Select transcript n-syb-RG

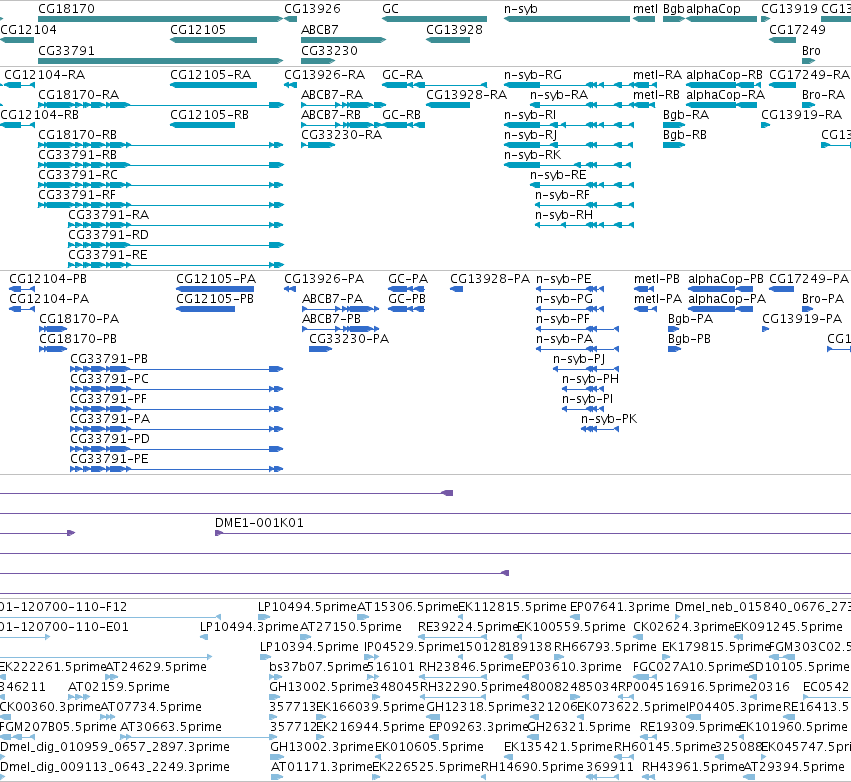pyautogui.click(x=533, y=75)
